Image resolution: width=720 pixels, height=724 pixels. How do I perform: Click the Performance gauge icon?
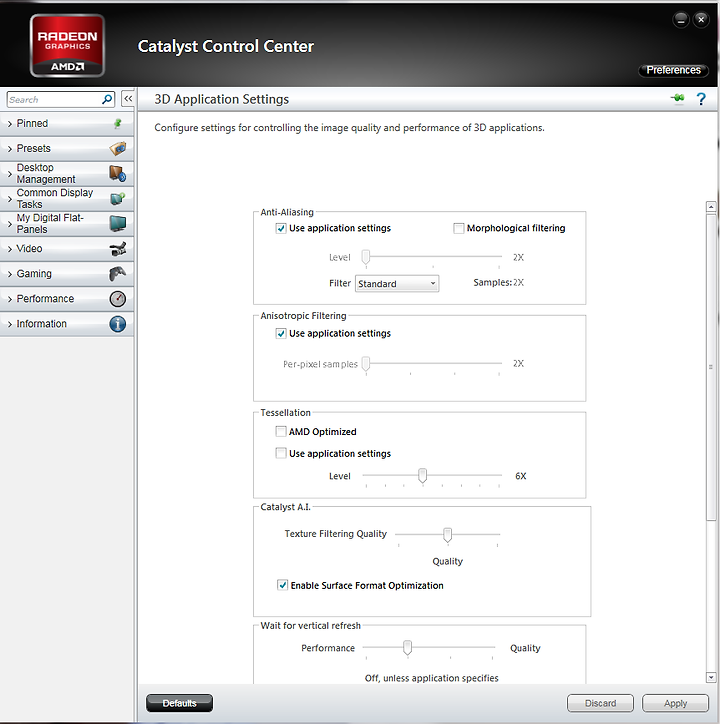(118, 299)
